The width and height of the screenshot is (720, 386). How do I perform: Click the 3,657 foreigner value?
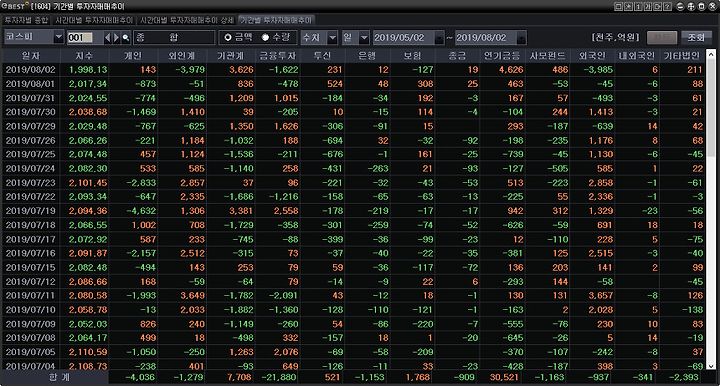click(601, 296)
